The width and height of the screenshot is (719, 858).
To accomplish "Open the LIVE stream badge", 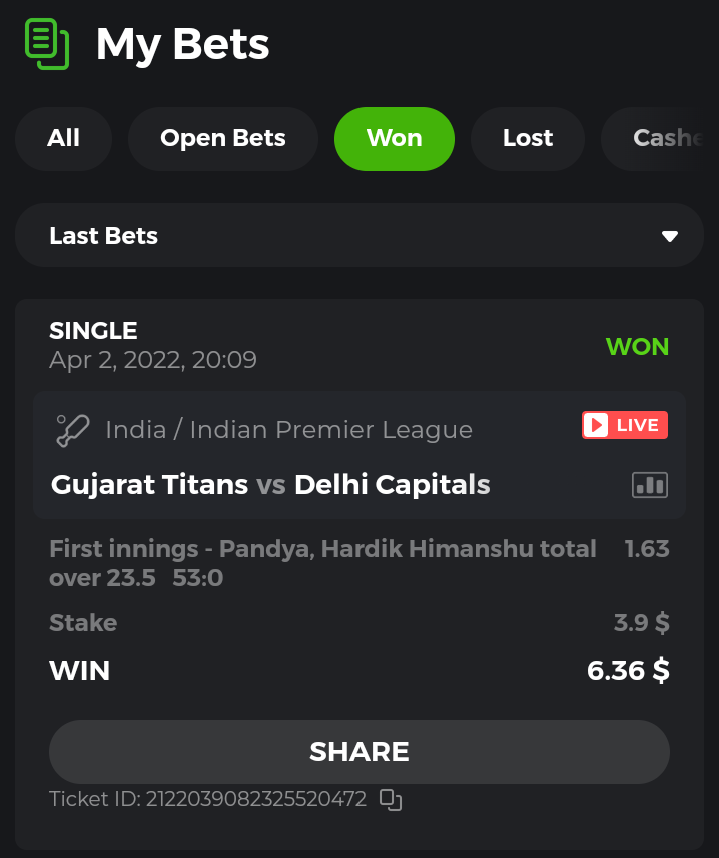I will coord(625,425).
